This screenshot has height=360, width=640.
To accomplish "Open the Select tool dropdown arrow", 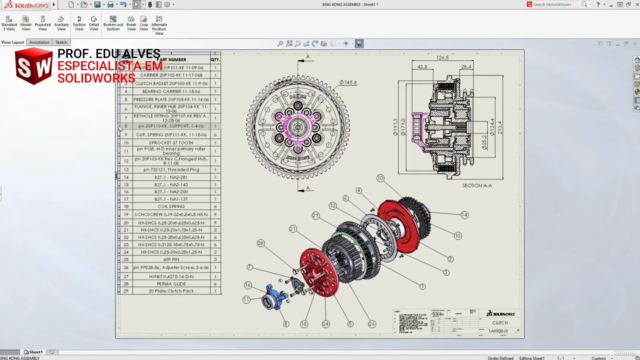I will 143,5.
